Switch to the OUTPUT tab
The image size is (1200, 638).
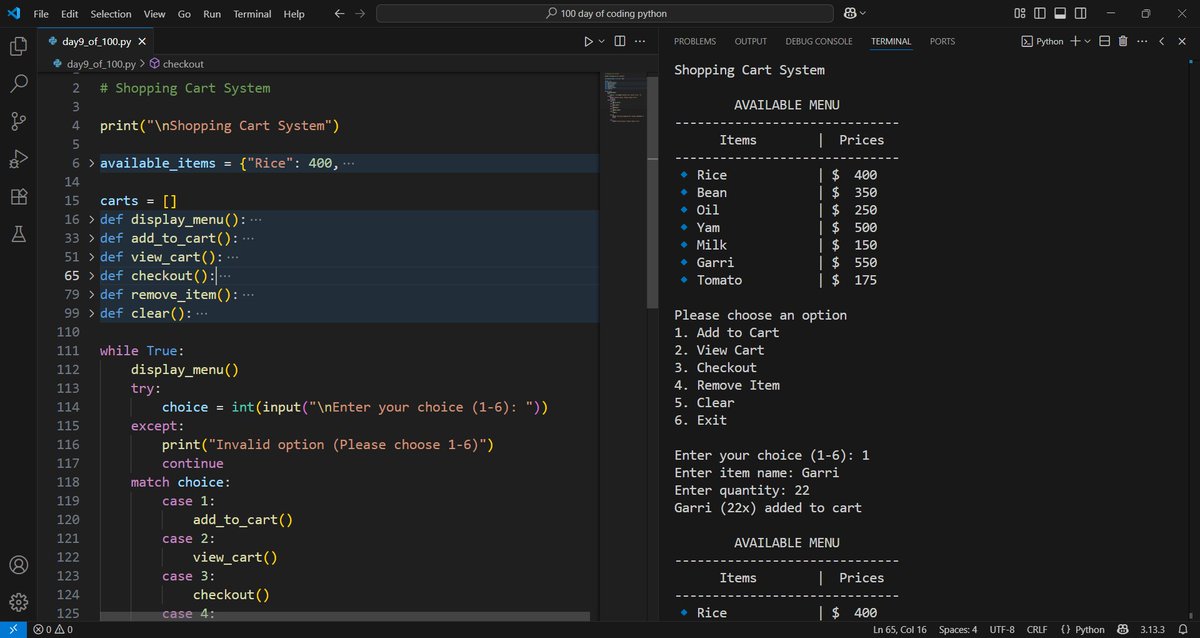coord(751,42)
